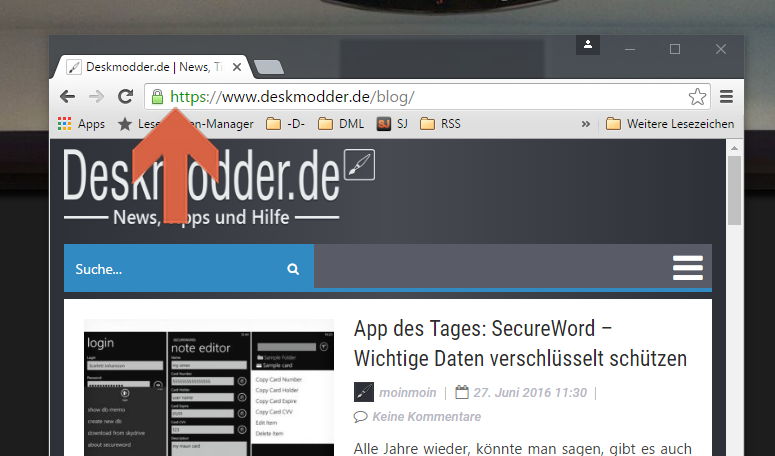The width and height of the screenshot is (775, 456).
Task: Open the green padlock site info
Action: coord(157,96)
